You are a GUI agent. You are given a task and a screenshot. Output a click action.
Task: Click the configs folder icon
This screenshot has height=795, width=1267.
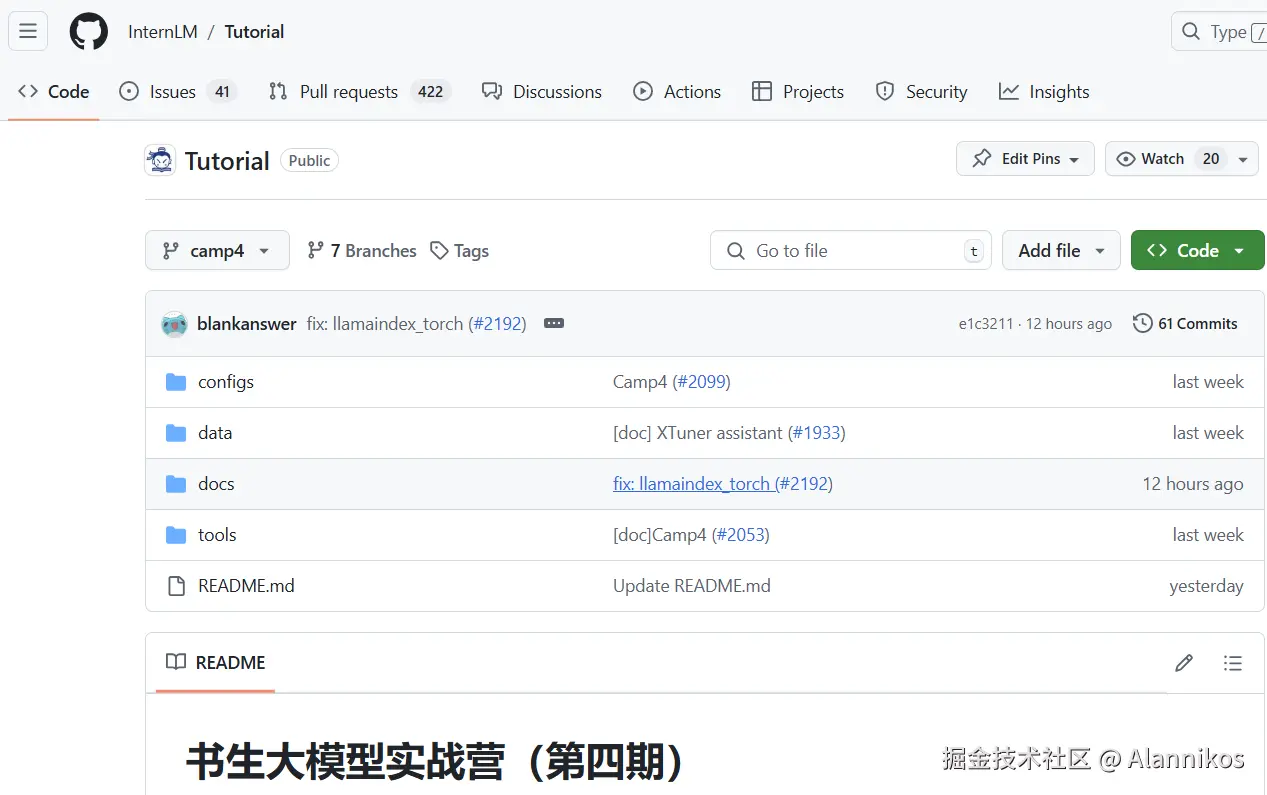[176, 382]
